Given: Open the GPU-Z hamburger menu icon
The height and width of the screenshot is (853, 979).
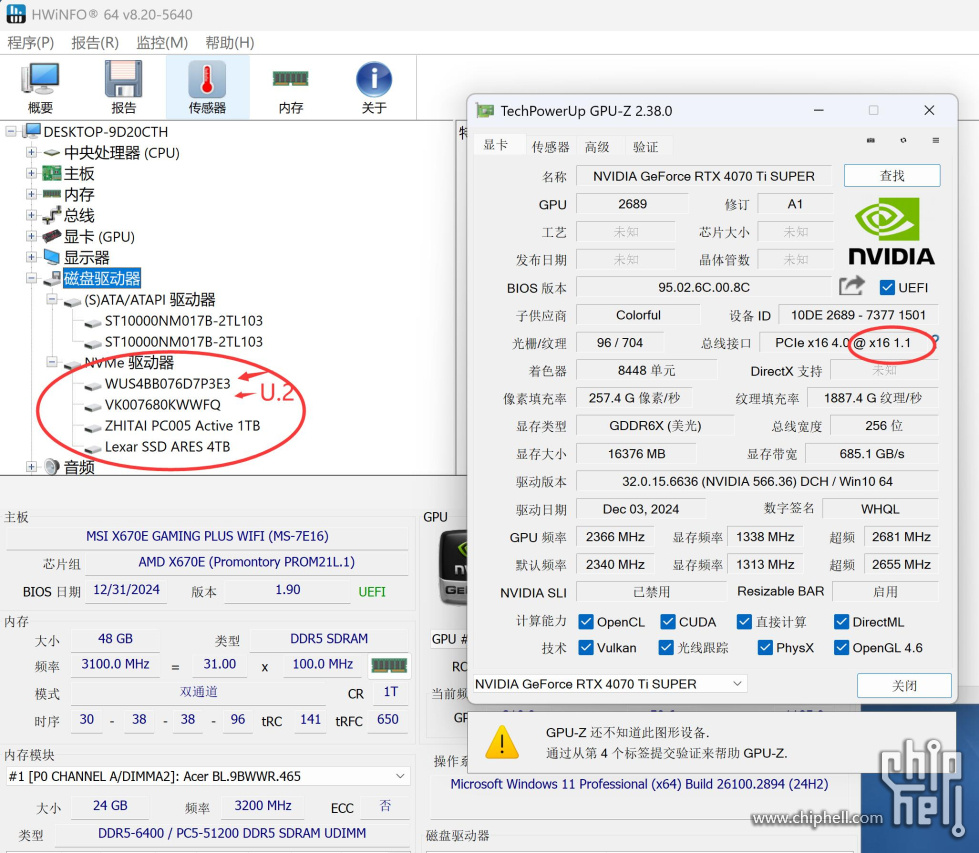Looking at the screenshot, I should click(935, 141).
